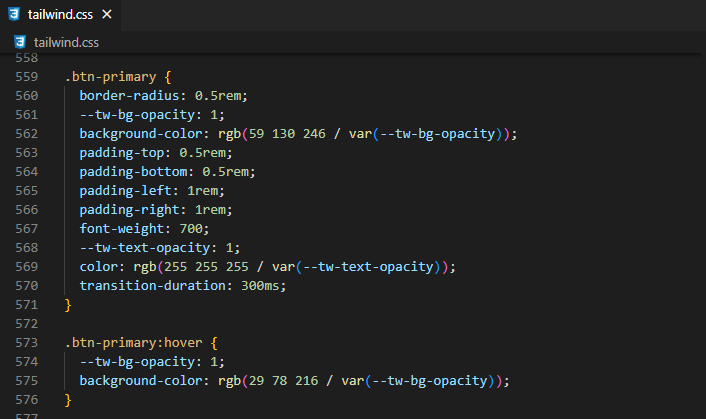
Task: Click the .btn-primary:hover selector
Action: 134,343
